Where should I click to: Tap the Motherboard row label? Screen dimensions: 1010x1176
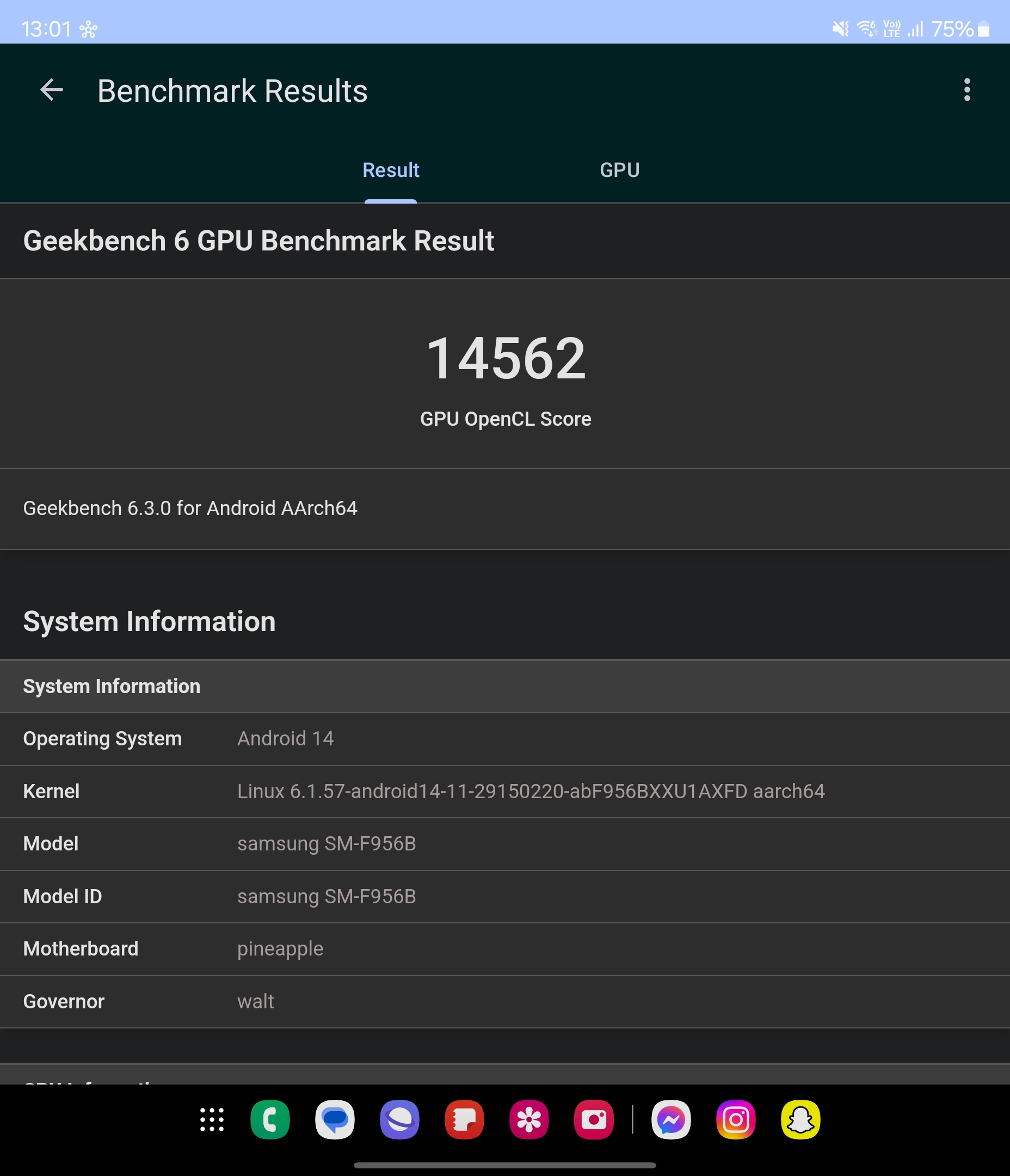81,949
